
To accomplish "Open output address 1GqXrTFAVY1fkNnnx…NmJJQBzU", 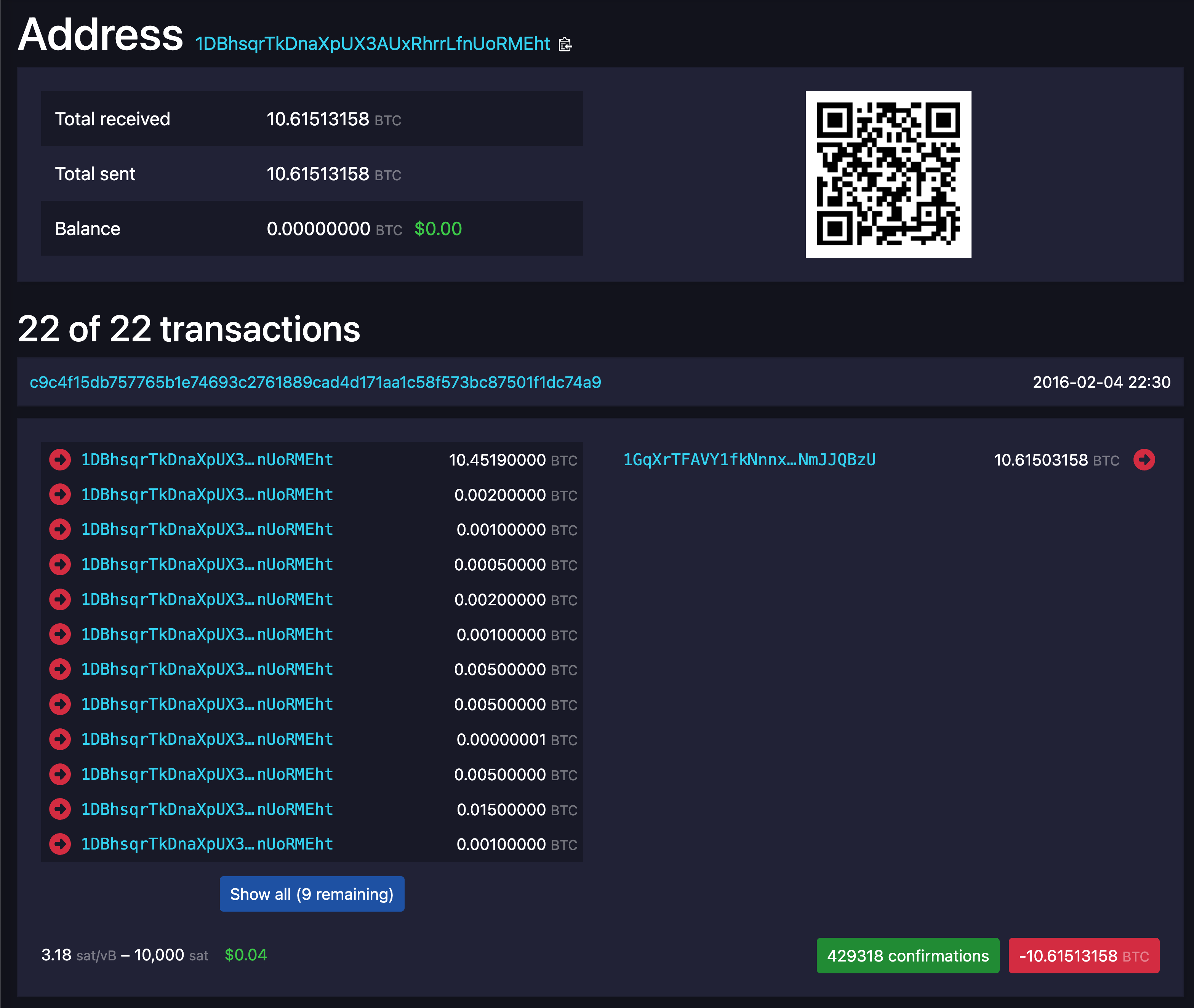I will [749, 459].
